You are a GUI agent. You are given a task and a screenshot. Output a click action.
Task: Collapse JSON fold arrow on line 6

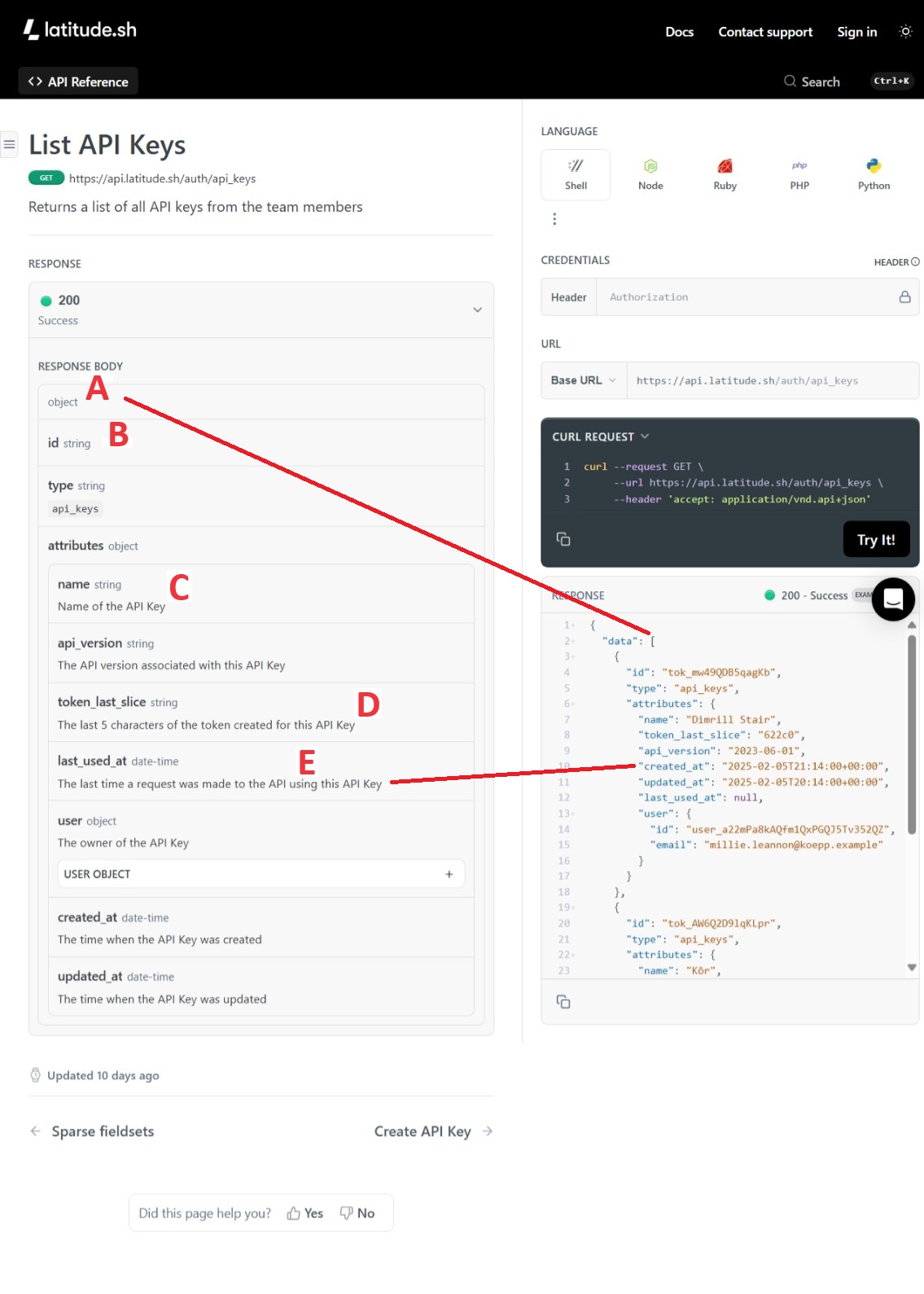(x=573, y=704)
